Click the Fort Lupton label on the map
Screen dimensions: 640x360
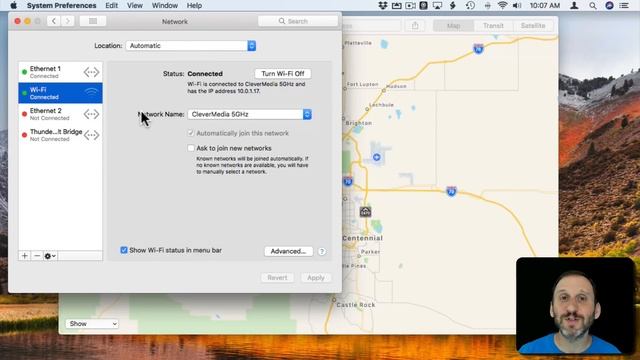[362, 84]
